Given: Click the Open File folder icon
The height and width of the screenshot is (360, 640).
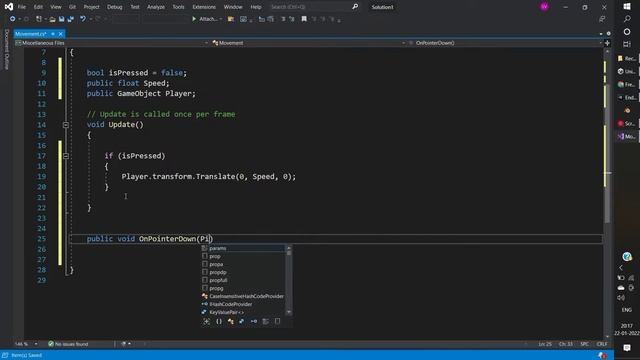Looking at the screenshot, I should [52, 19].
